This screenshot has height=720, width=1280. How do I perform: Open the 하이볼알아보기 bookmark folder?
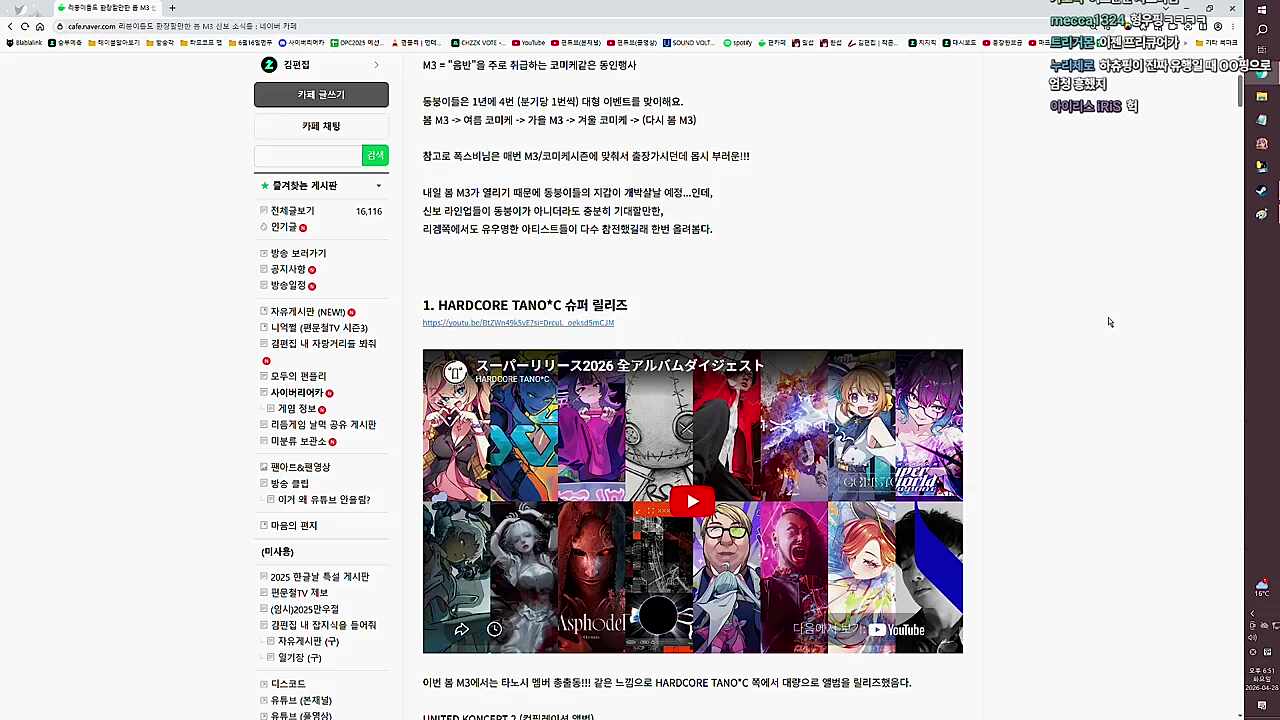[x=114, y=43]
